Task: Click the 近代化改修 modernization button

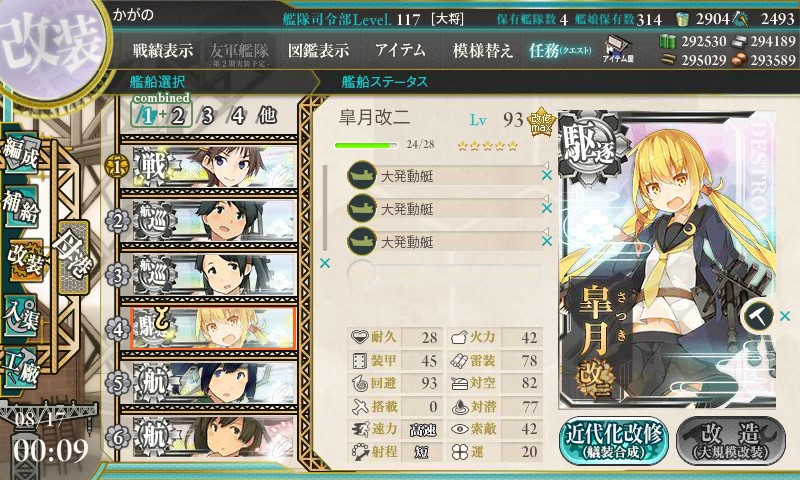Action: click(x=614, y=440)
